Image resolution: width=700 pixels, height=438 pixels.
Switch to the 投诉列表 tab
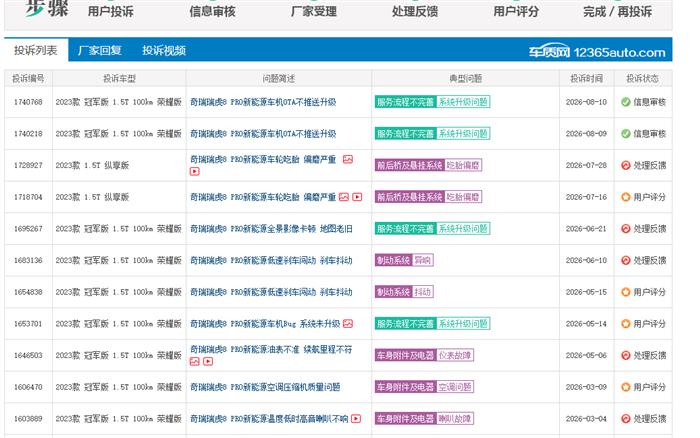coord(36,50)
